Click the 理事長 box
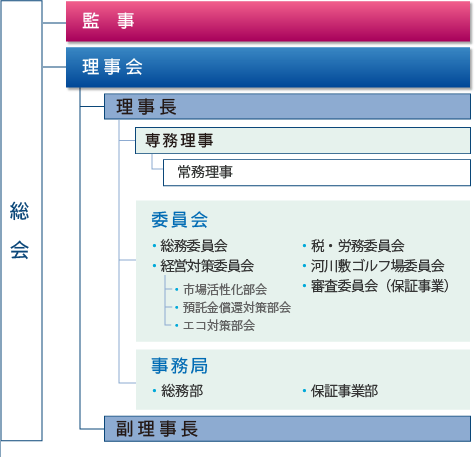This screenshot has height=457, width=476. [x=287, y=107]
